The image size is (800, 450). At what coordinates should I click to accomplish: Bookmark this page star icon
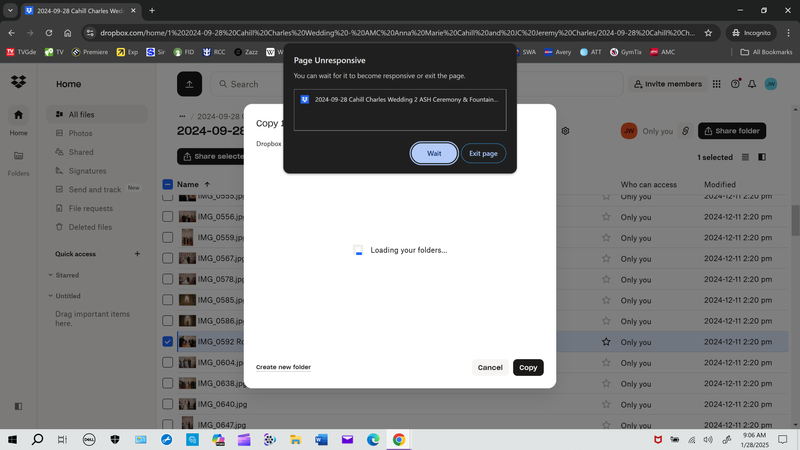pyautogui.click(x=708, y=33)
